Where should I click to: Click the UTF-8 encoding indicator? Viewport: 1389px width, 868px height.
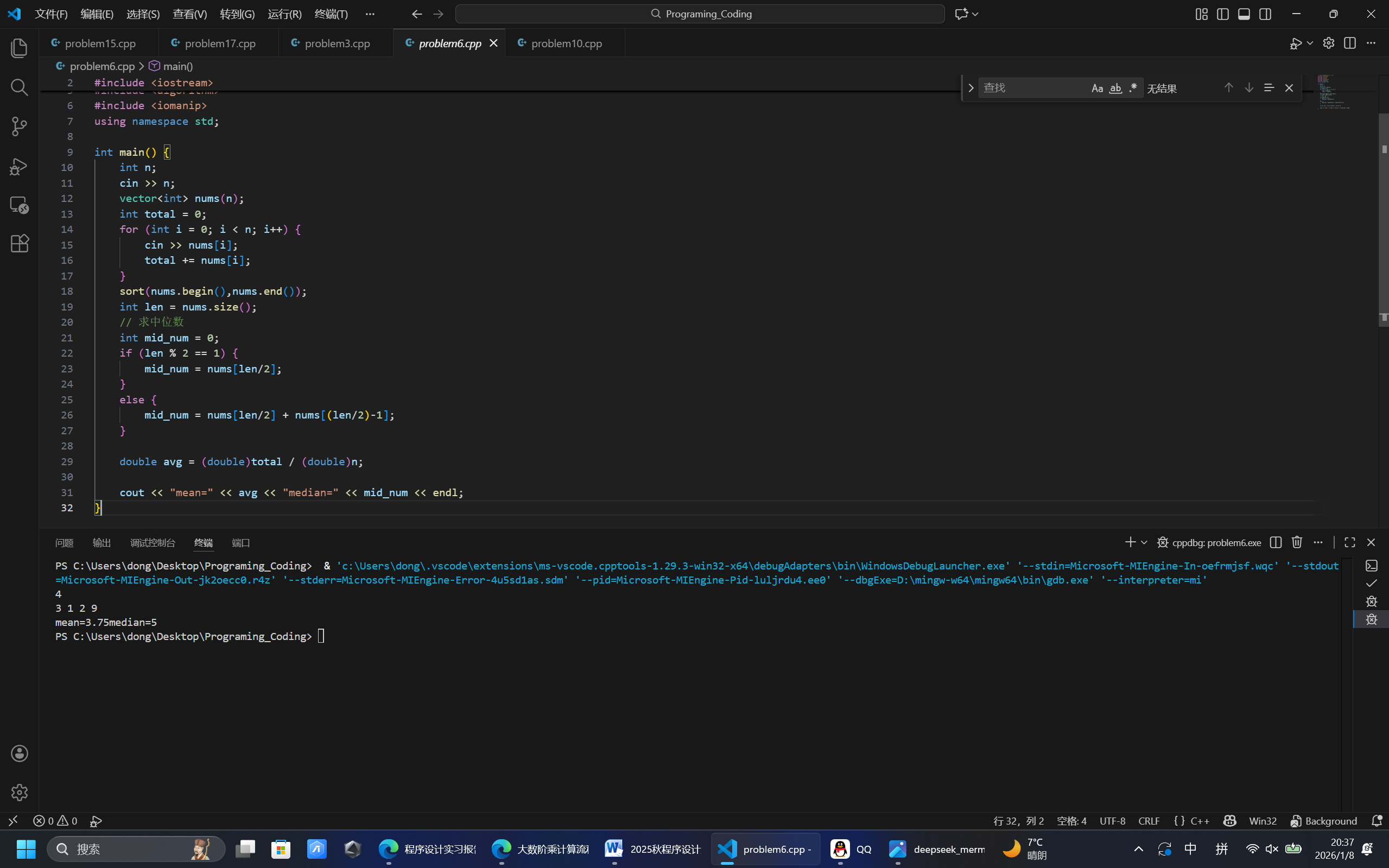[x=1112, y=821]
